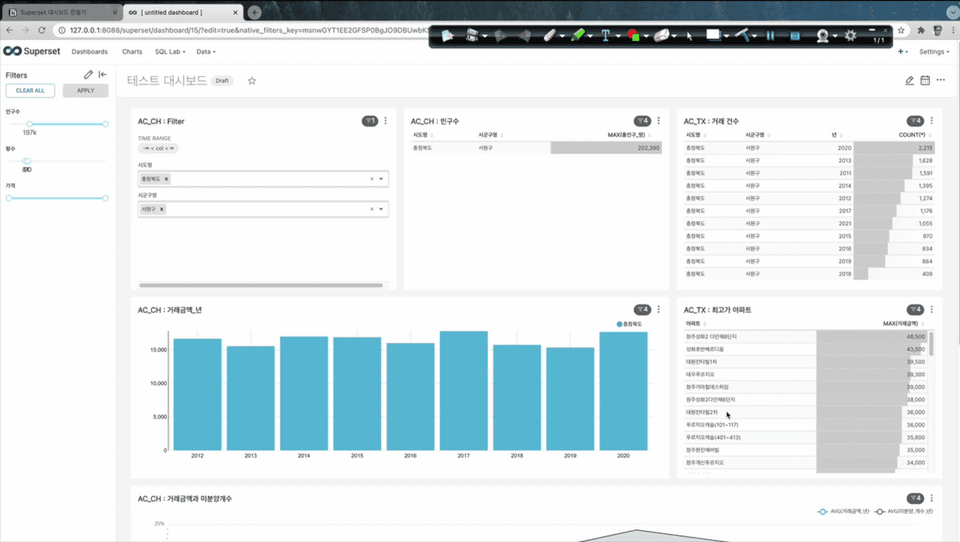Image resolution: width=960 pixels, height=542 pixels.
Task: Open the Dashboards menu item
Action: tap(89, 52)
